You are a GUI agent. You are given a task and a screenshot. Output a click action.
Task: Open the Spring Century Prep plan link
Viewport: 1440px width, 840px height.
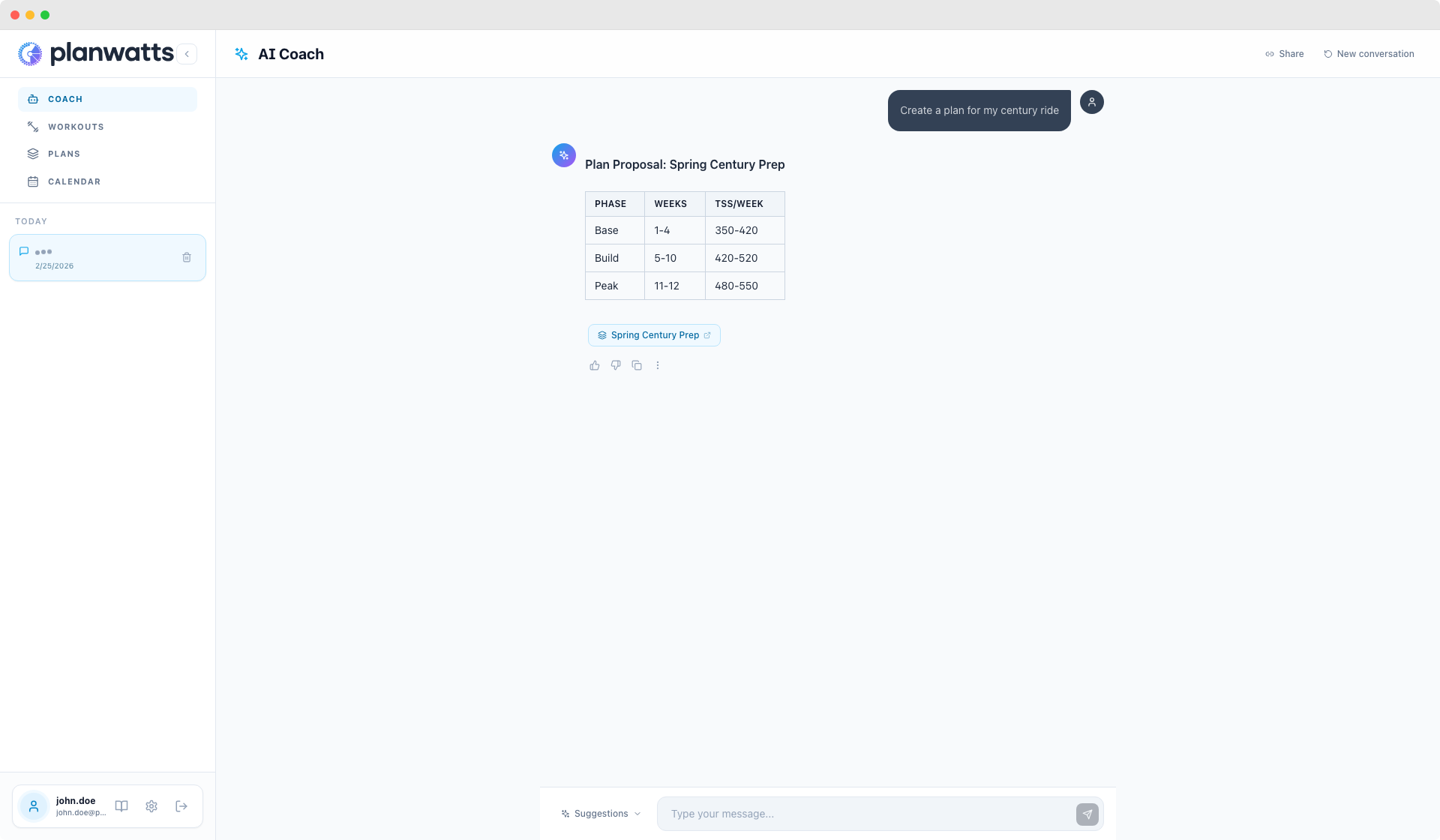[x=654, y=335]
